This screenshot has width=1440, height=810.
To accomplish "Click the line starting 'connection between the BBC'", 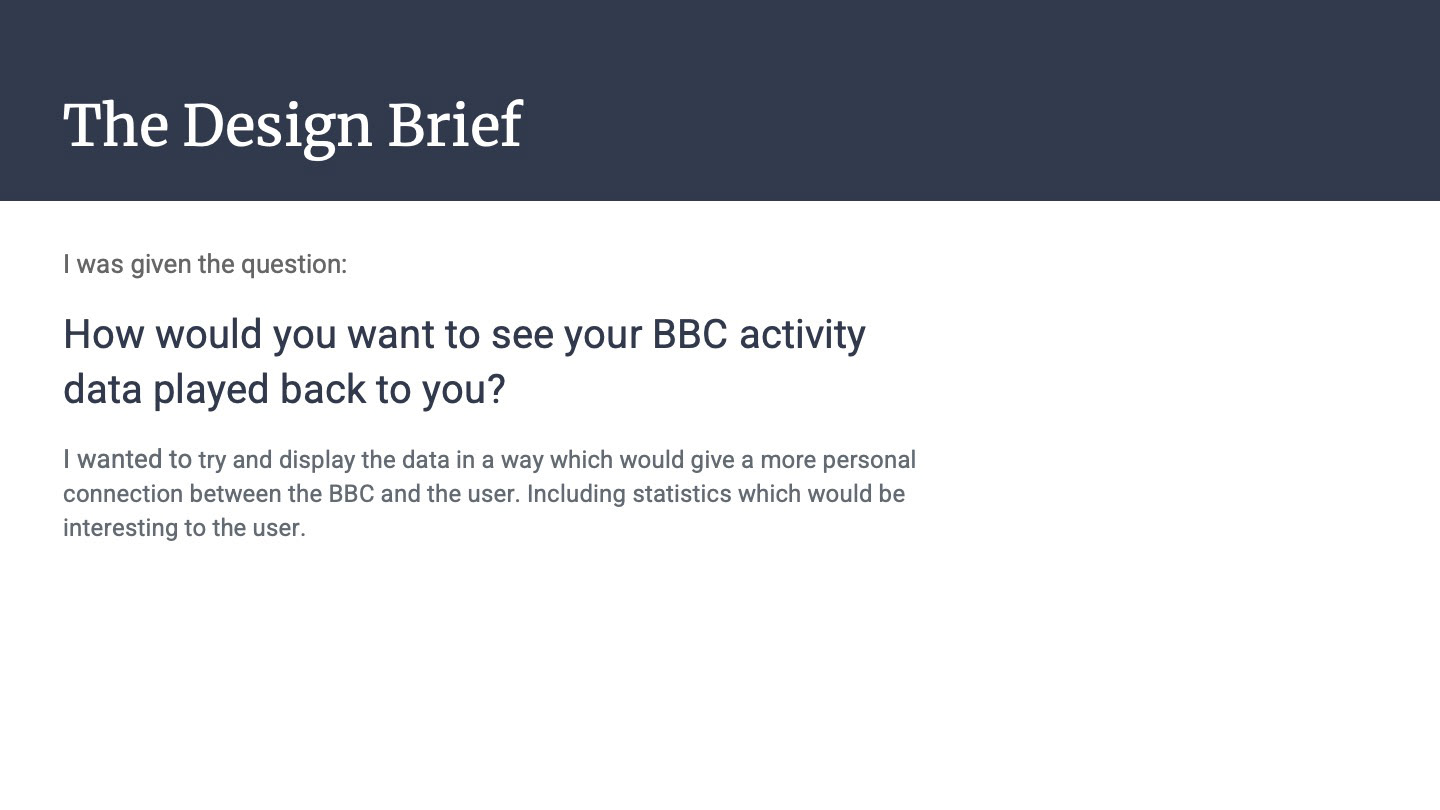I will tap(484, 494).
